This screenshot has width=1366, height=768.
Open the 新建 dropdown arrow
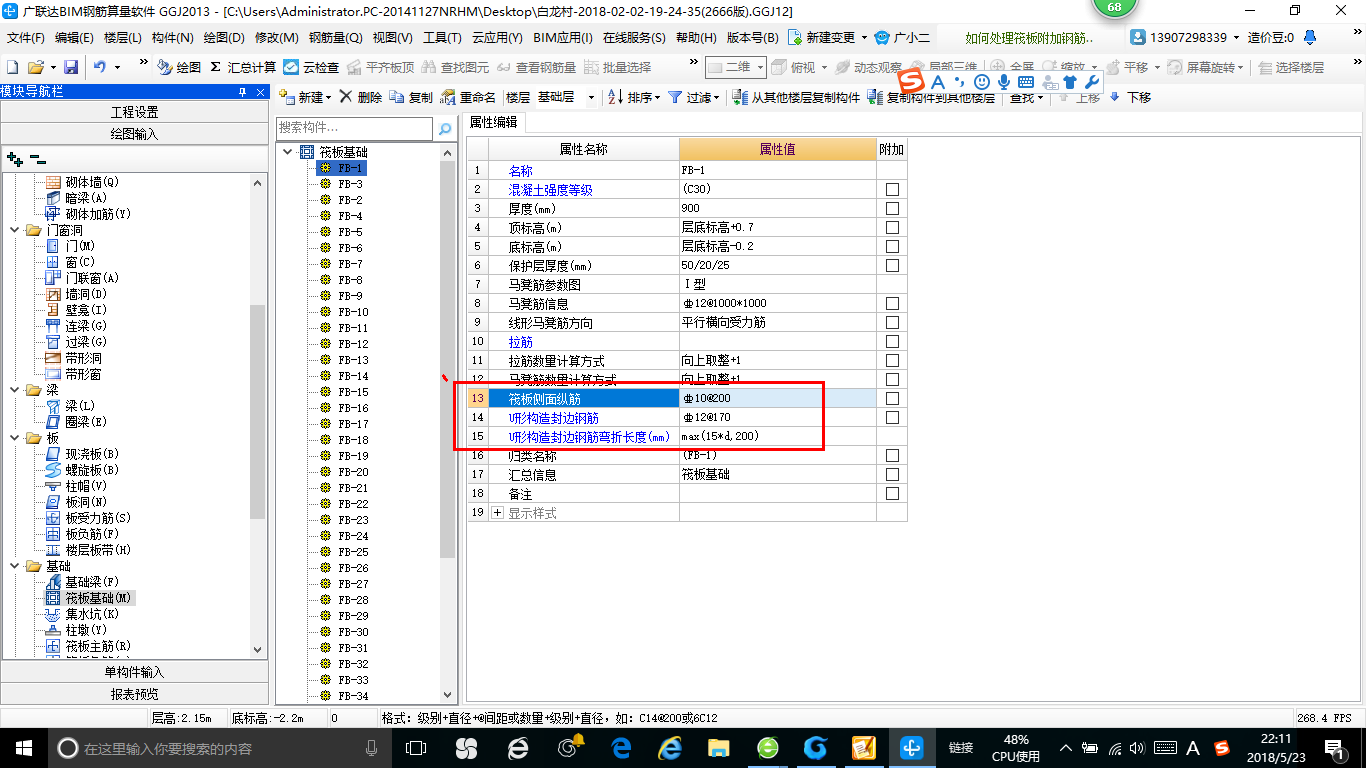point(330,97)
